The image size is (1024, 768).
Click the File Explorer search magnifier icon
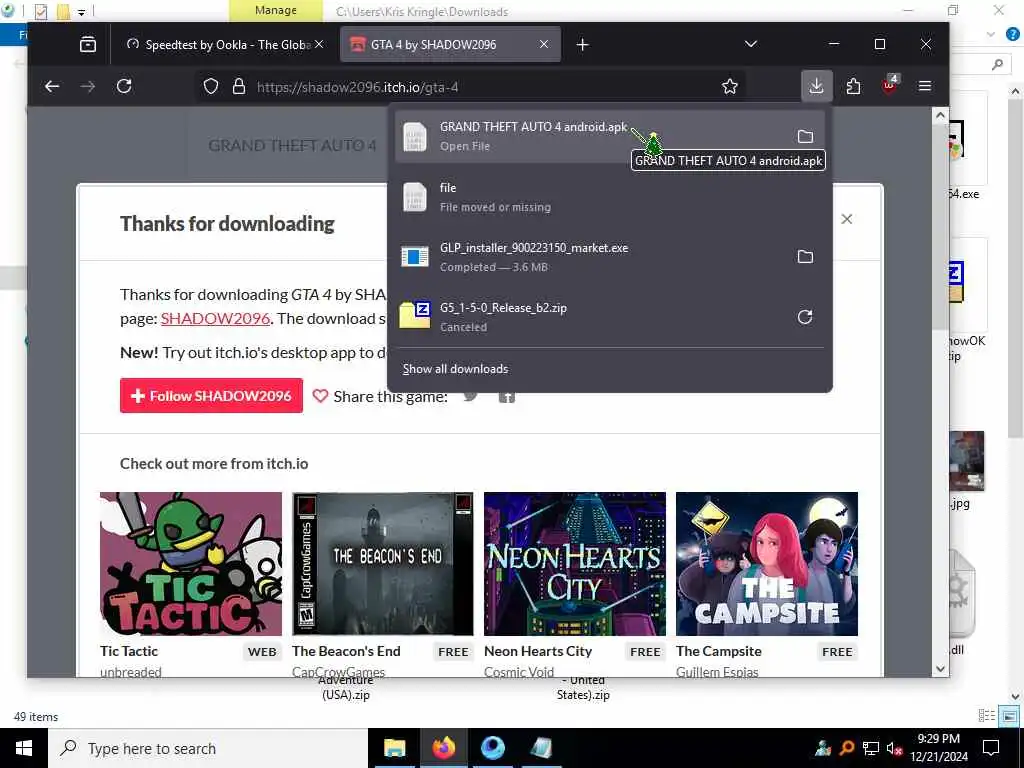(997, 64)
